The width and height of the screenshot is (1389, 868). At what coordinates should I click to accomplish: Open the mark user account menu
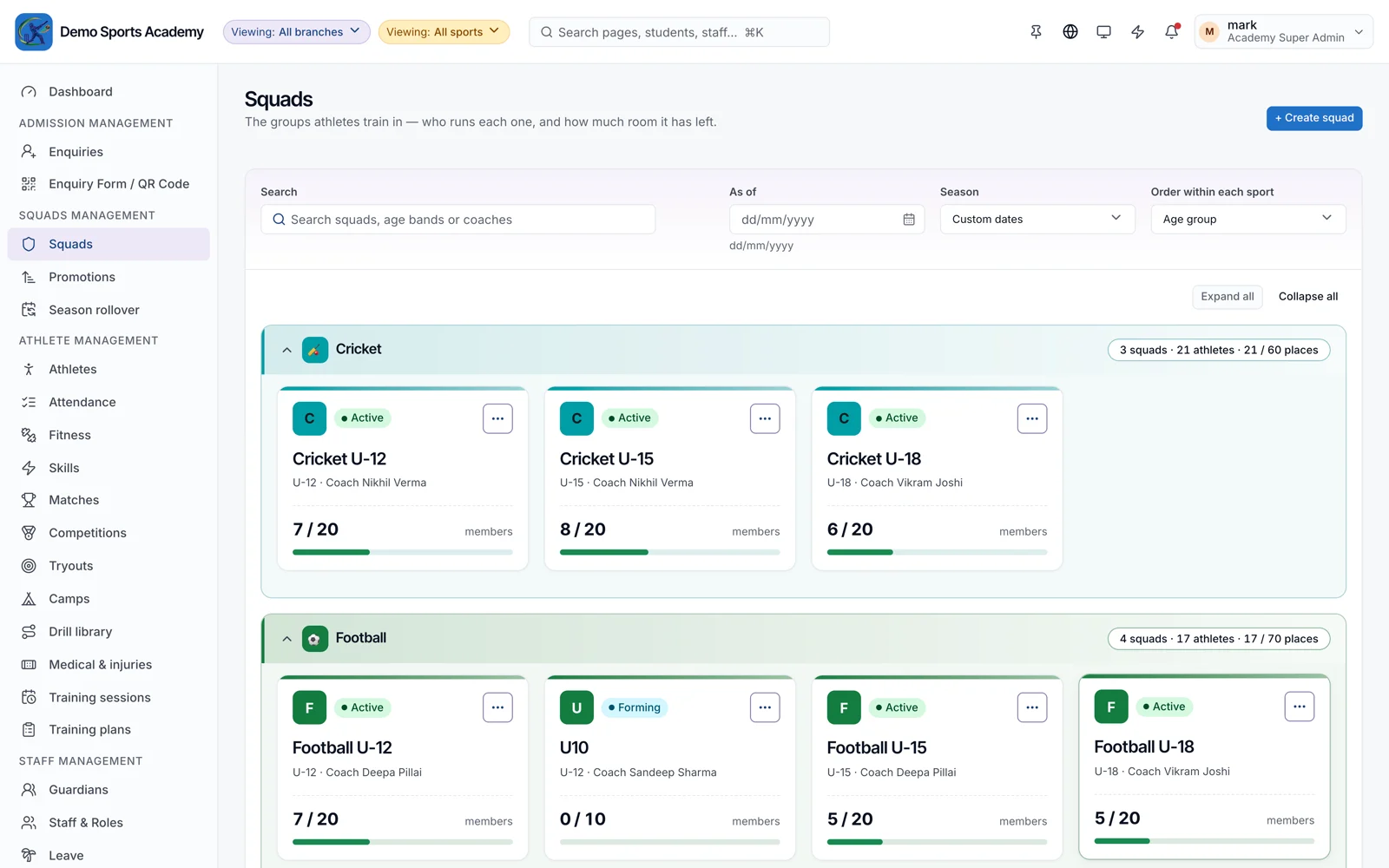point(1283,32)
